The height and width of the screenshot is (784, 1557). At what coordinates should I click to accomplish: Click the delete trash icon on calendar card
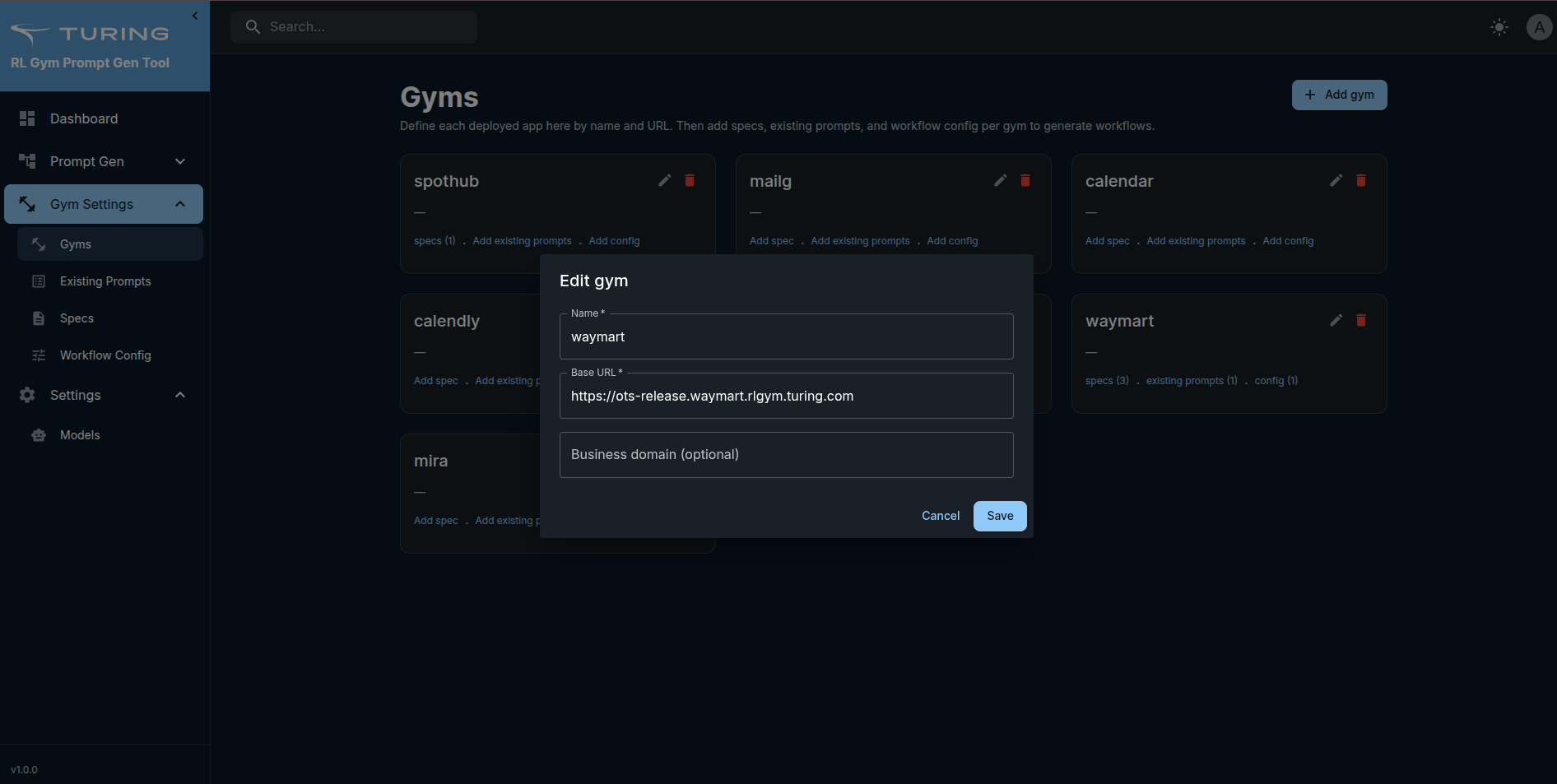[1360, 180]
